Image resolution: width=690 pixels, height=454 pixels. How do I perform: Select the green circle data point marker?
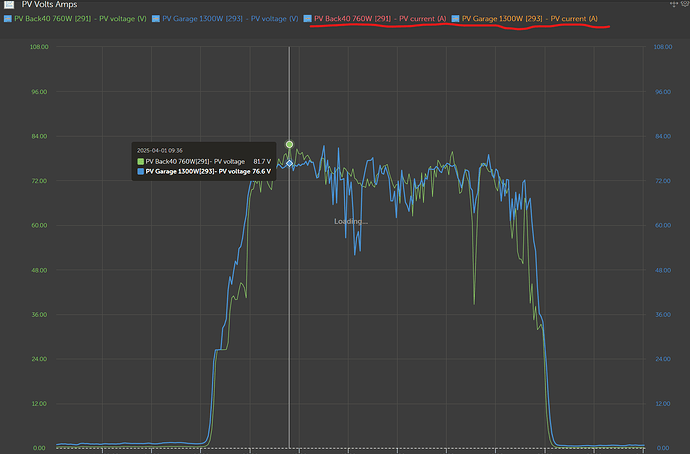289,144
